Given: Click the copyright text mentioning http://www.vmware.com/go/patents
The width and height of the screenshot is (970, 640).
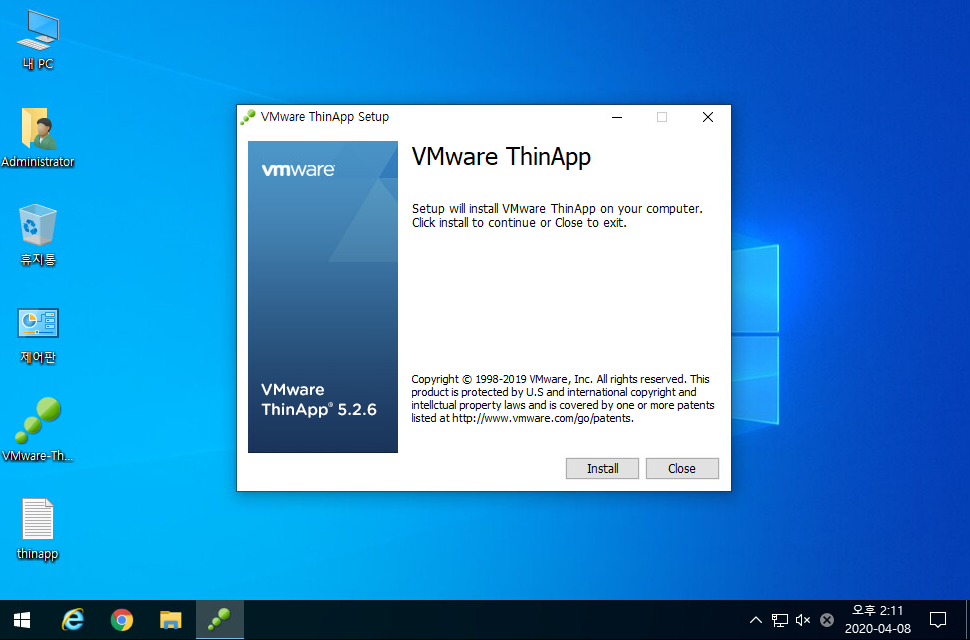Looking at the screenshot, I should pos(563,399).
